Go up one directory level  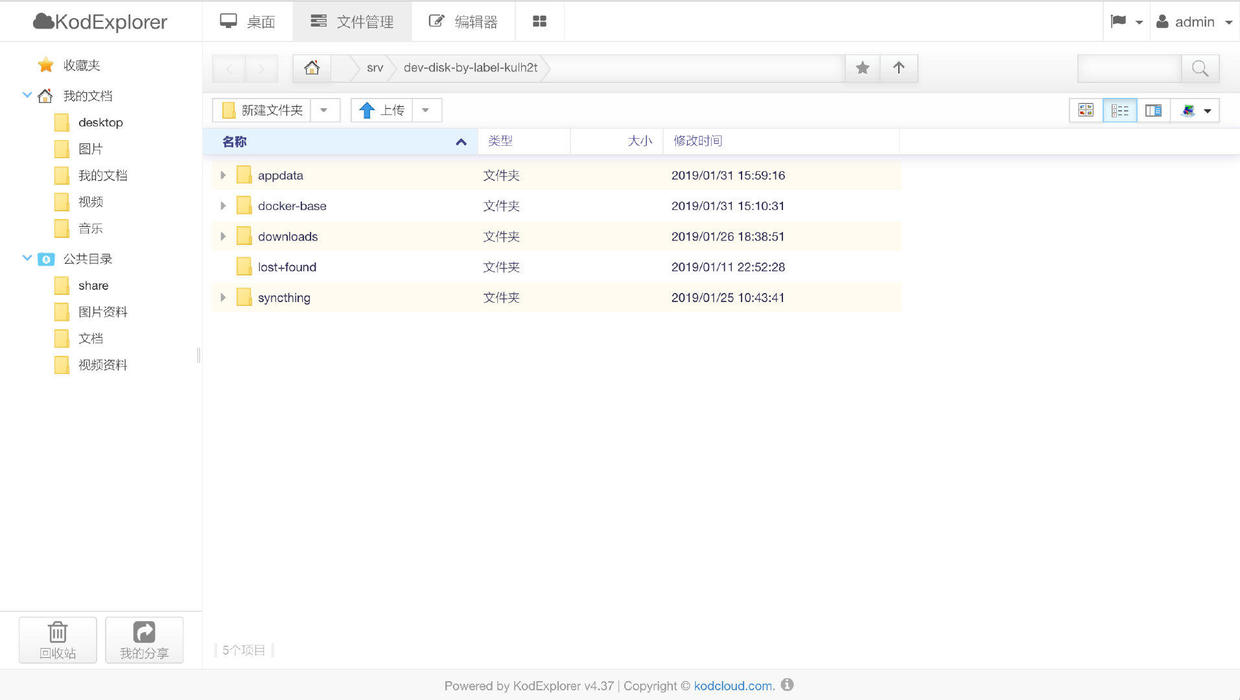(899, 68)
